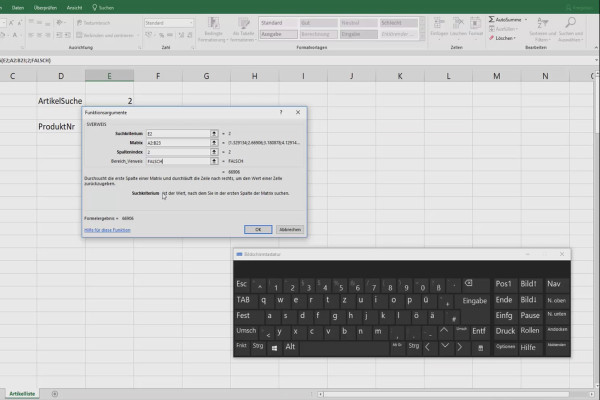
Task: Expand the formula bar
Action: point(596,60)
